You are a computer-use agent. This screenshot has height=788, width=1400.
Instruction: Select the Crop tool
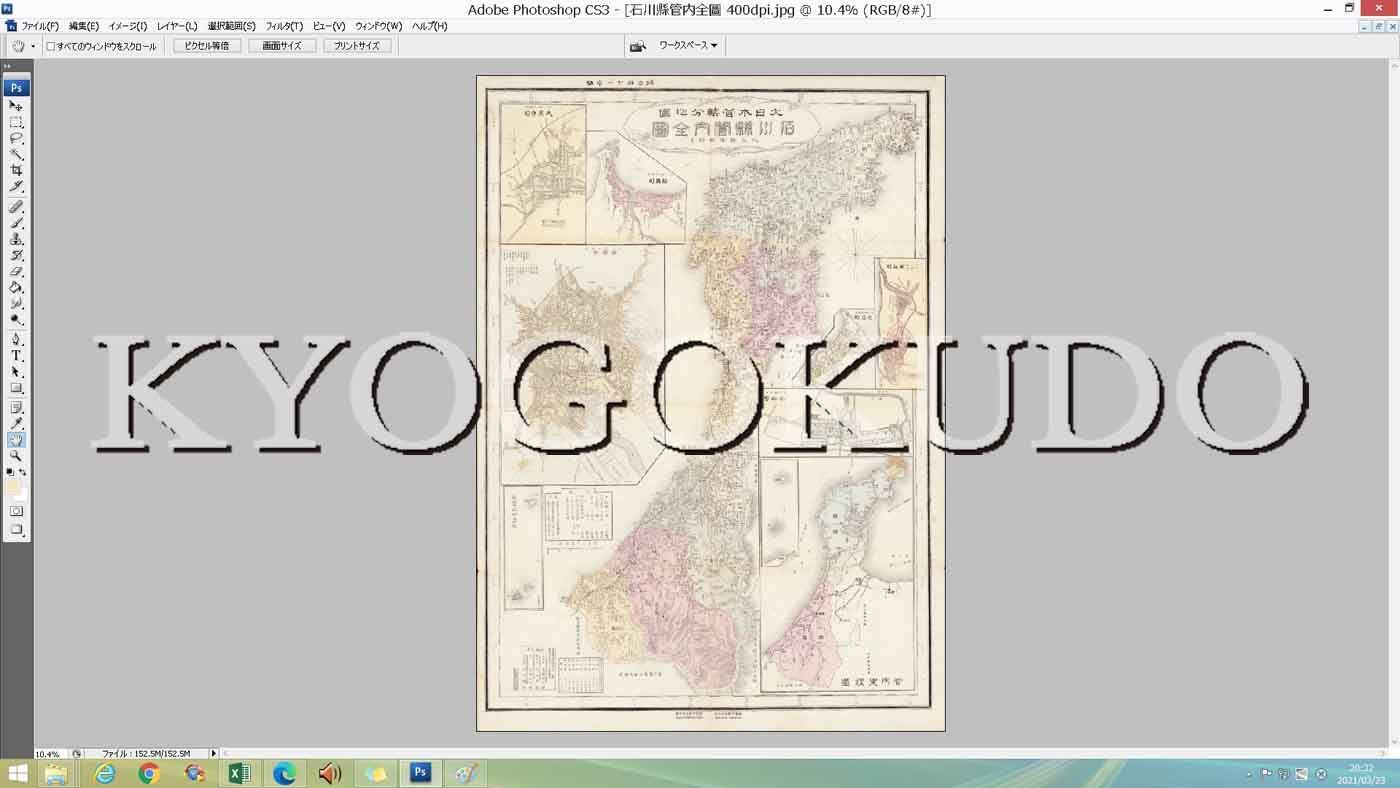pyautogui.click(x=16, y=170)
